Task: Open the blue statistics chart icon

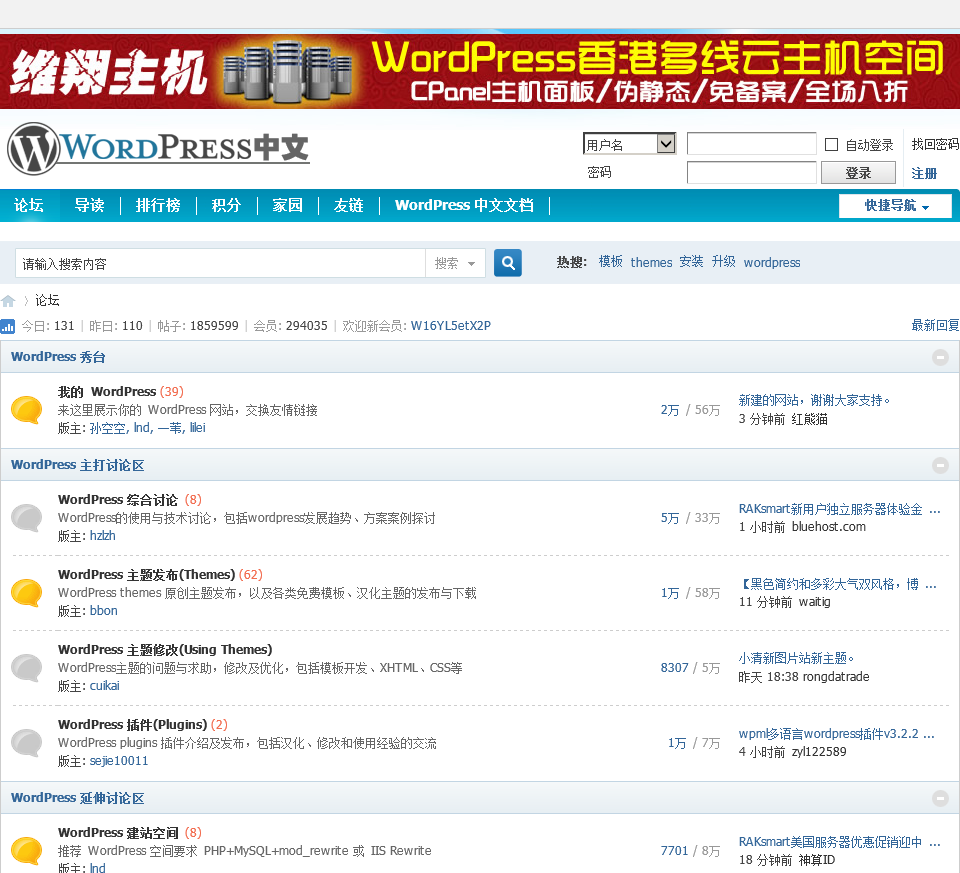Action: point(8,326)
